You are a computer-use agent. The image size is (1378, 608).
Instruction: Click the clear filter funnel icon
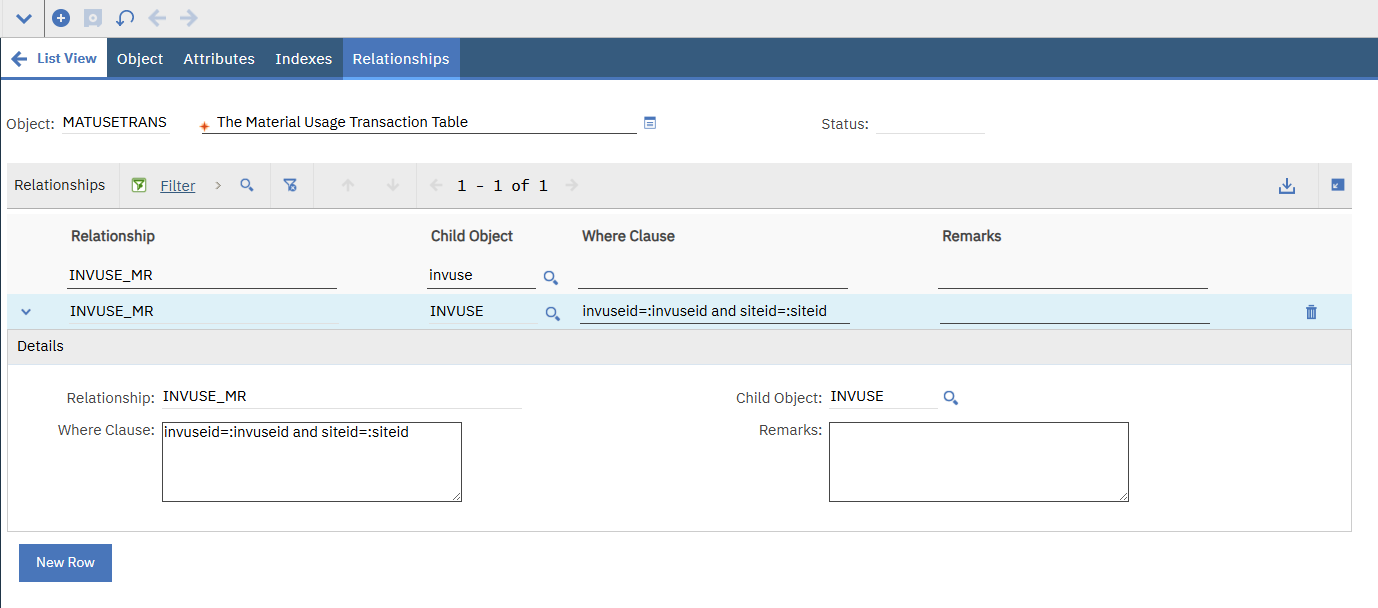point(290,185)
